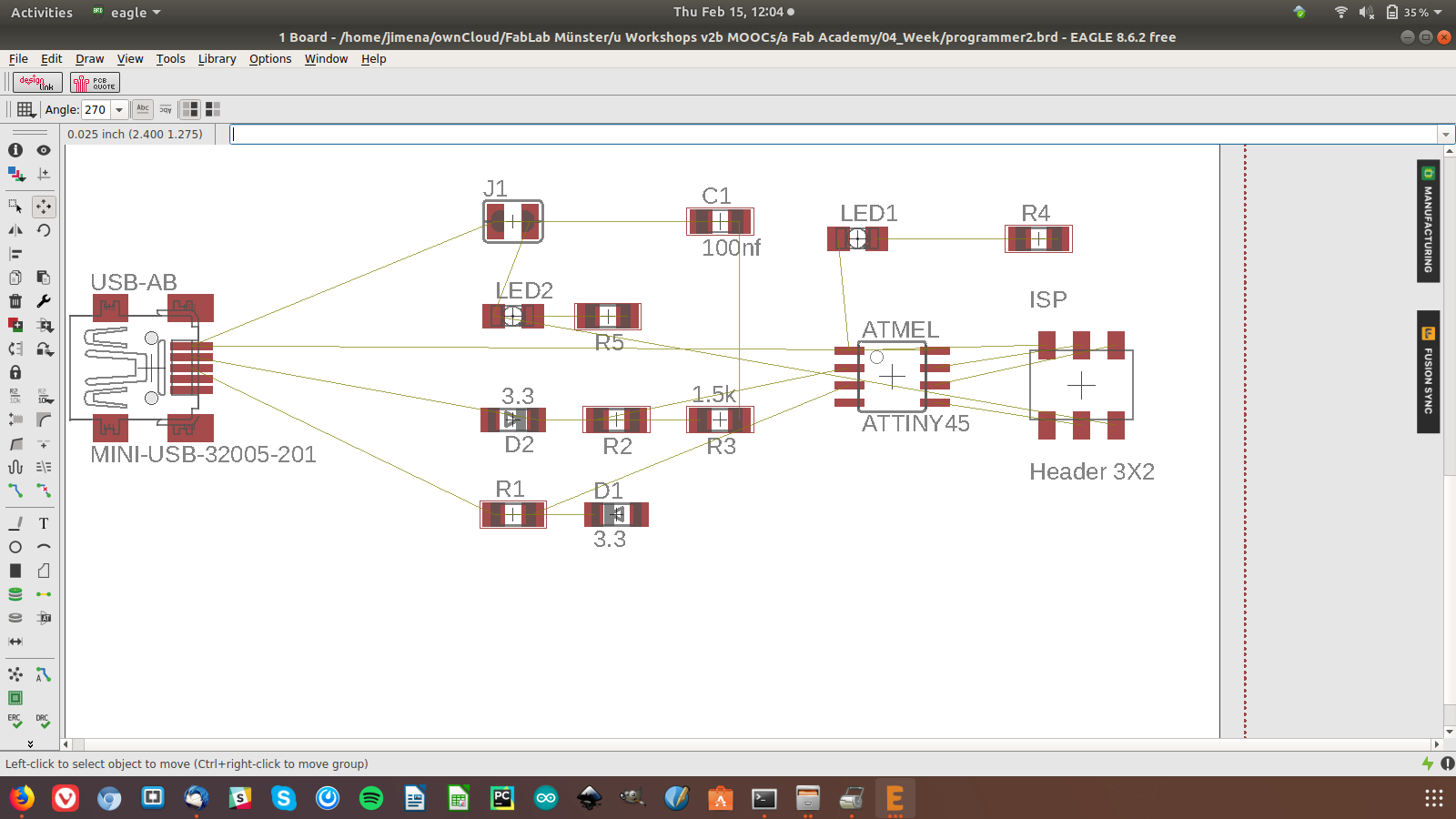The image size is (1456, 819).
Task: Open Spotify from the dock
Action: (x=371, y=798)
